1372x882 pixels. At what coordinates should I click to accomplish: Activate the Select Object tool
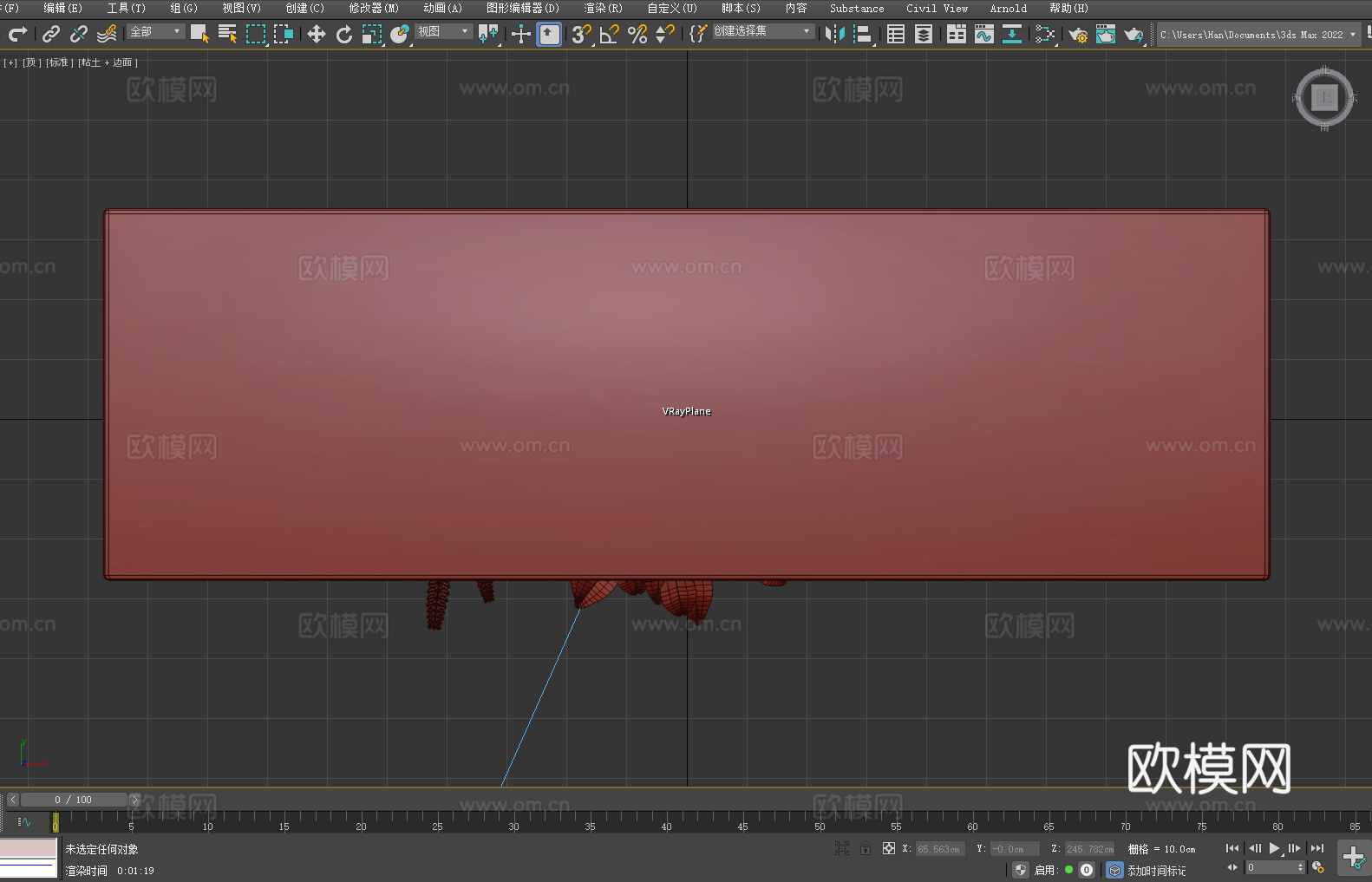[x=199, y=34]
